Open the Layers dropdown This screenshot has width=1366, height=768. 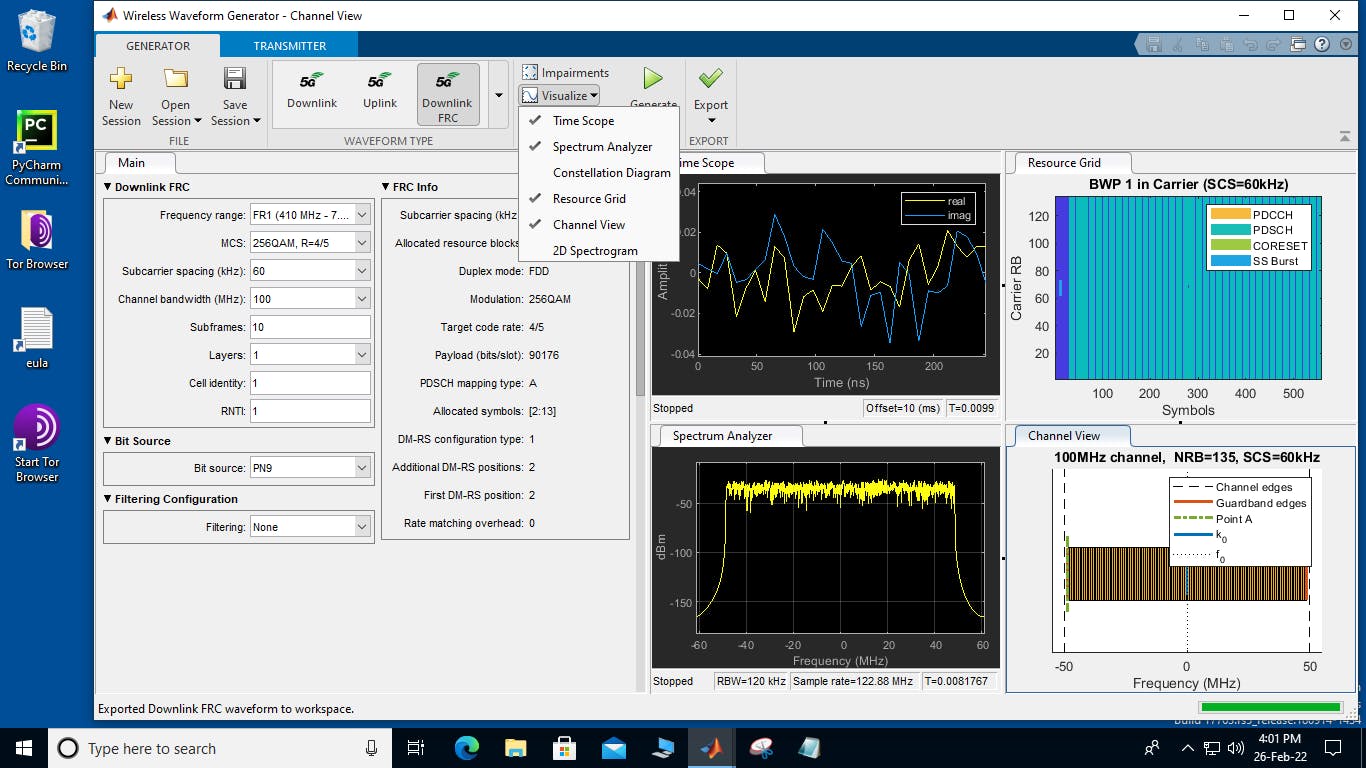coord(362,355)
